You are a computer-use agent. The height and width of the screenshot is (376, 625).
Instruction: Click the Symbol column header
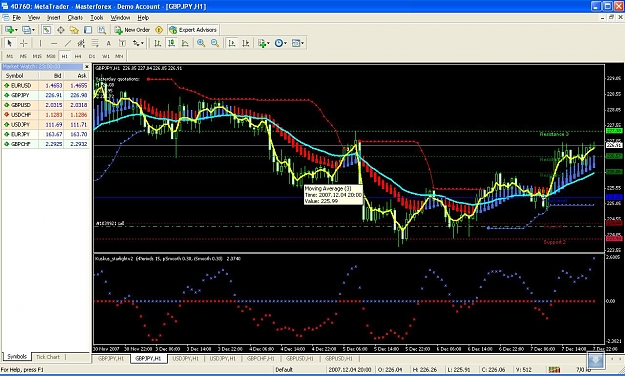[20, 76]
